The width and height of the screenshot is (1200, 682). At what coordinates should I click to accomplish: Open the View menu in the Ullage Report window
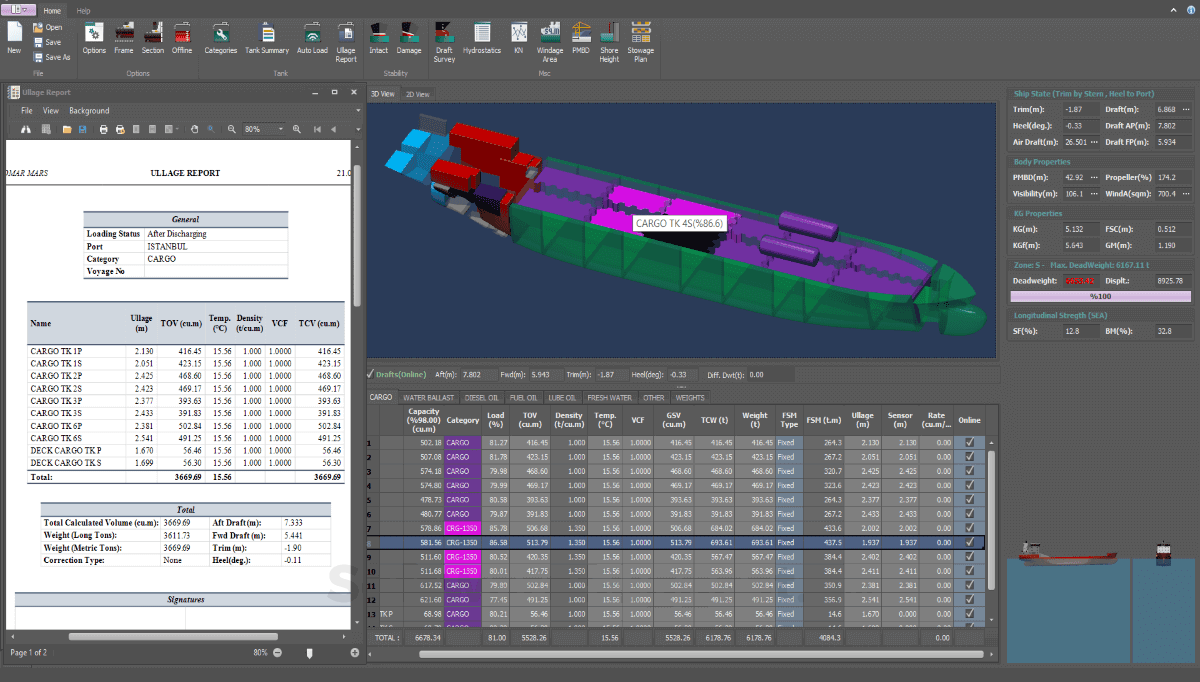[50, 110]
